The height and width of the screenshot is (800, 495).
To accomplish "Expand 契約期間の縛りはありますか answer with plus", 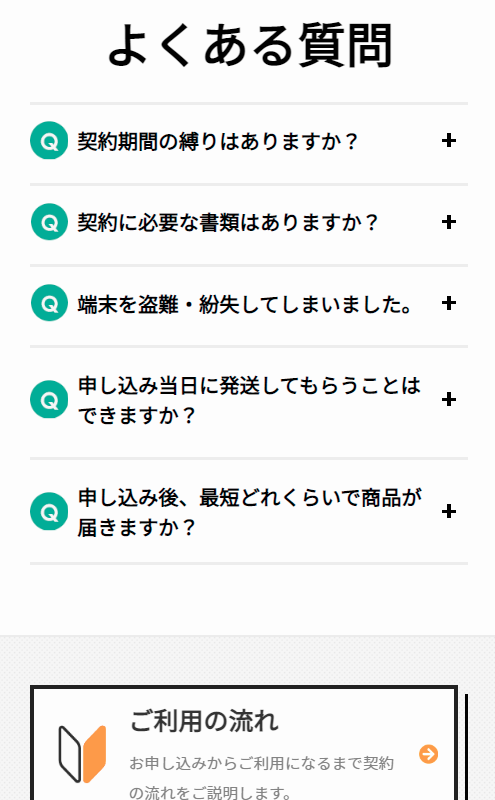I will click(x=449, y=140).
